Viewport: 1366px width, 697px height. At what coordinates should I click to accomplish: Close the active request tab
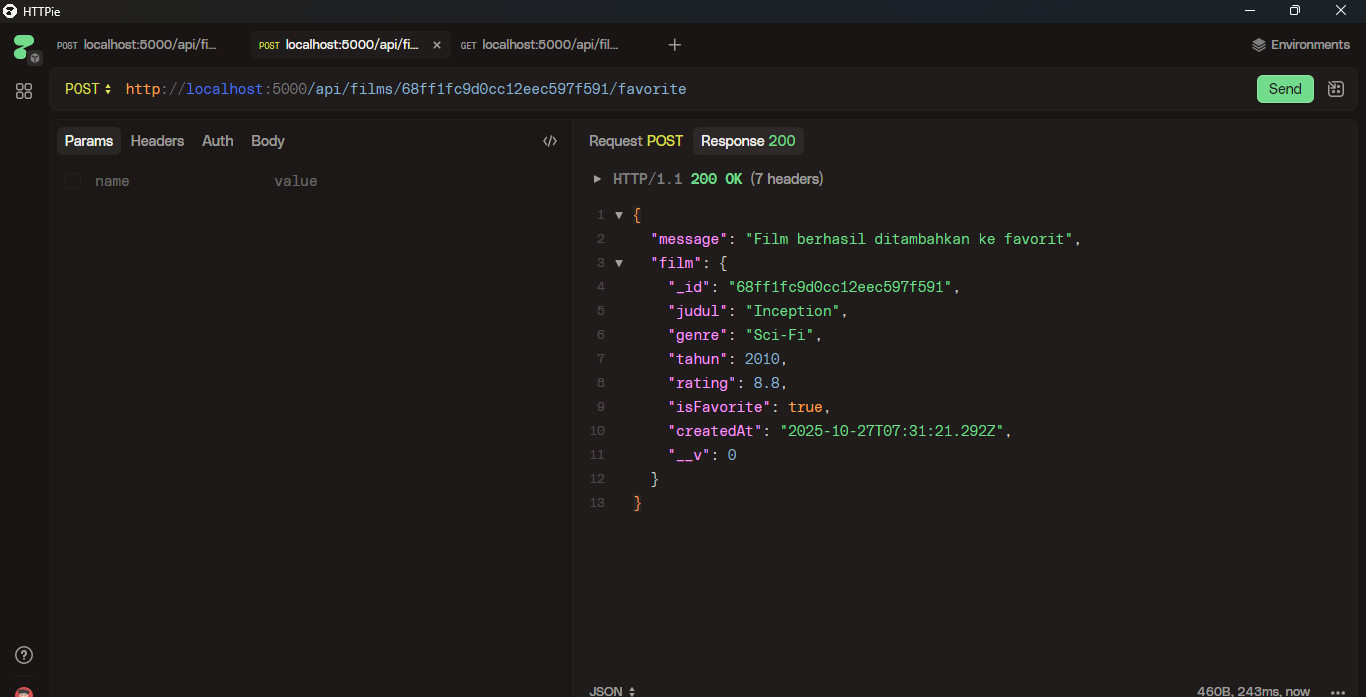click(436, 45)
